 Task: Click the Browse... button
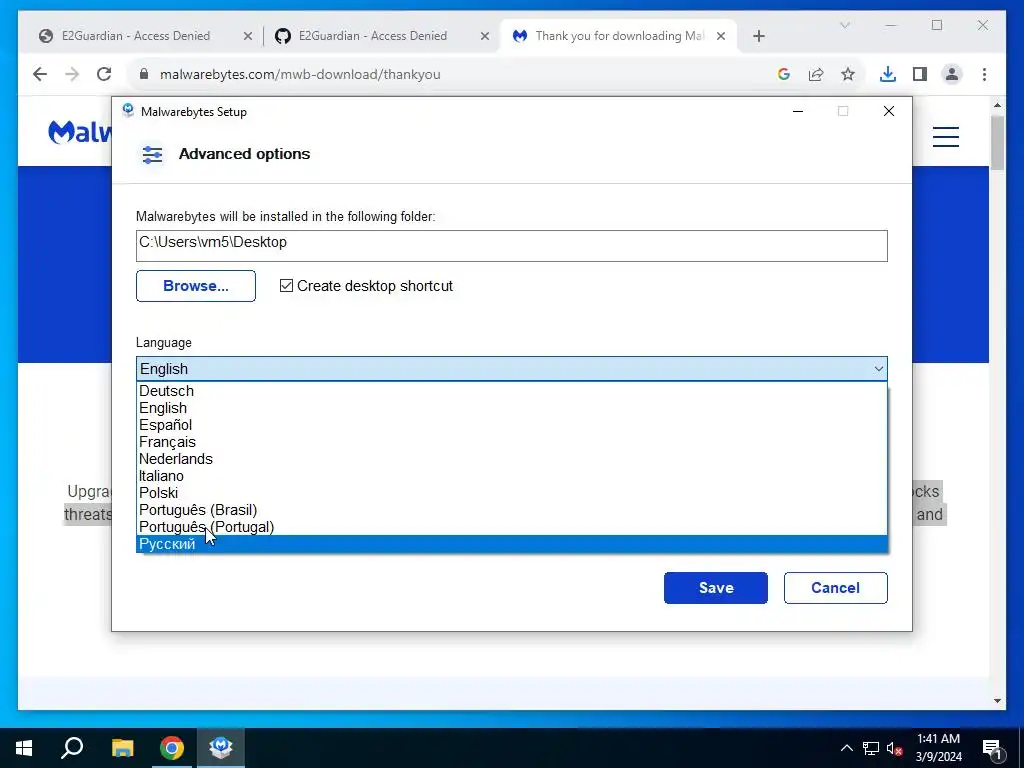pos(196,286)
